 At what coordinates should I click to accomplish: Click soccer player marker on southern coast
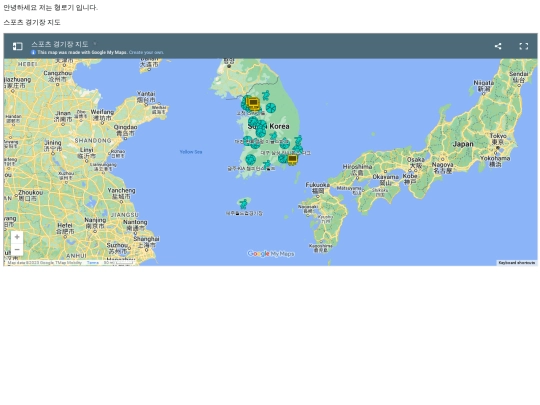point(267,165)
